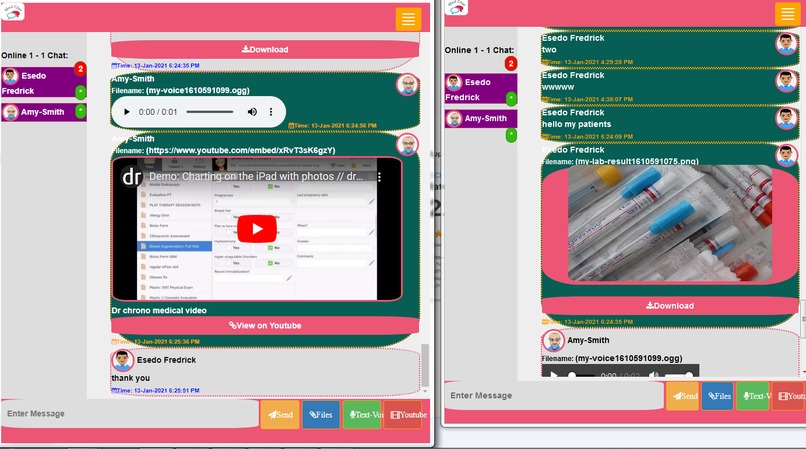This screenshot has height=449, width=806.
Task: Click my-lab-result1610591075.png filename text
Action: pyautogui.click(x=636, y=161)
